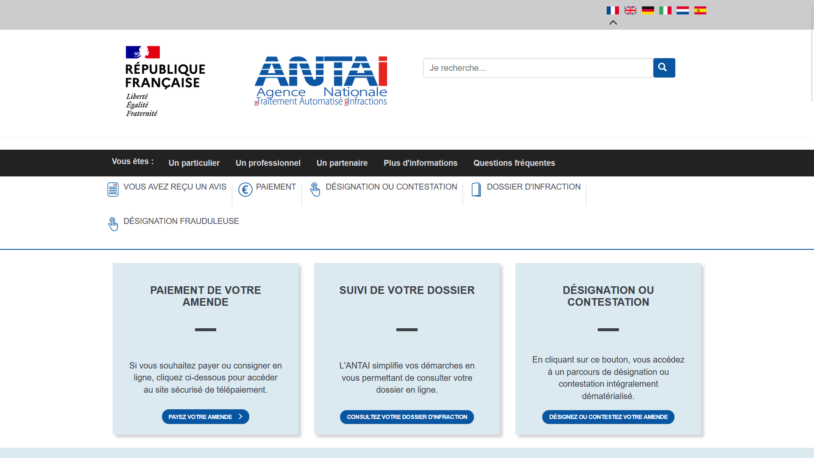This screenshot has height=458, width=814.
Task: Open the ANTAI logo homepage
Action: (321, 81)
